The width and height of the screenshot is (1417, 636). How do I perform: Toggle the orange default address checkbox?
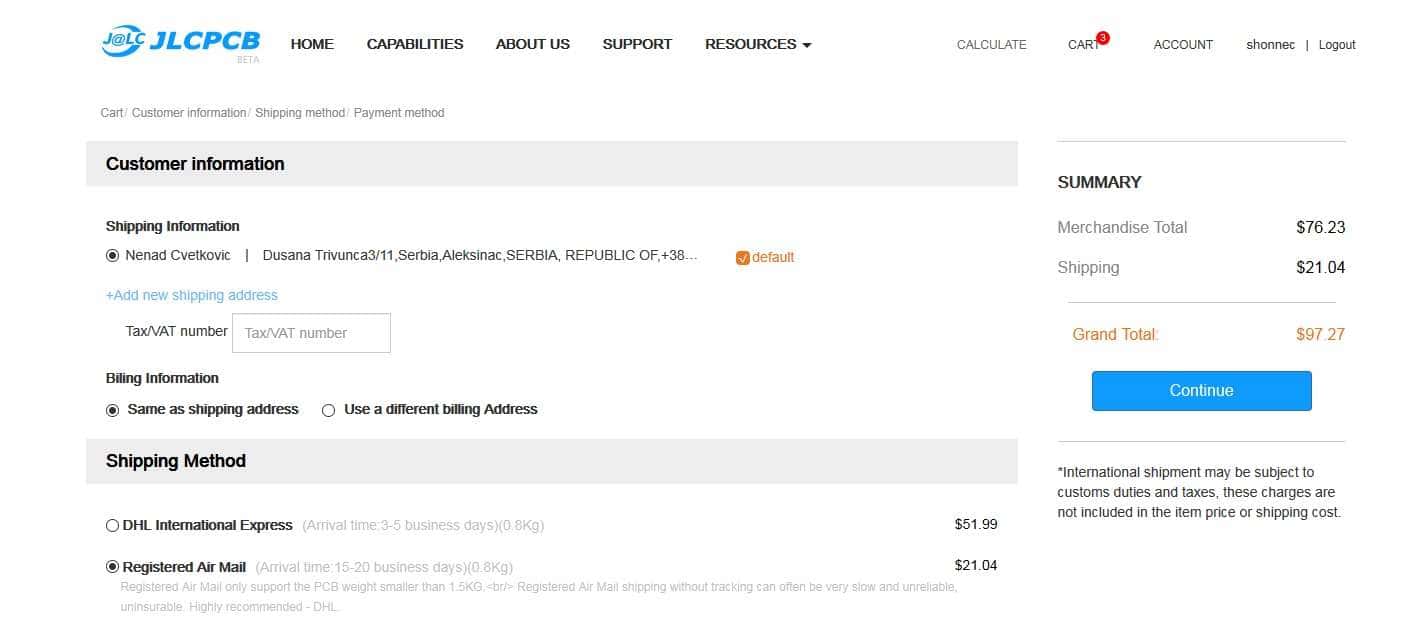(742, 258)
